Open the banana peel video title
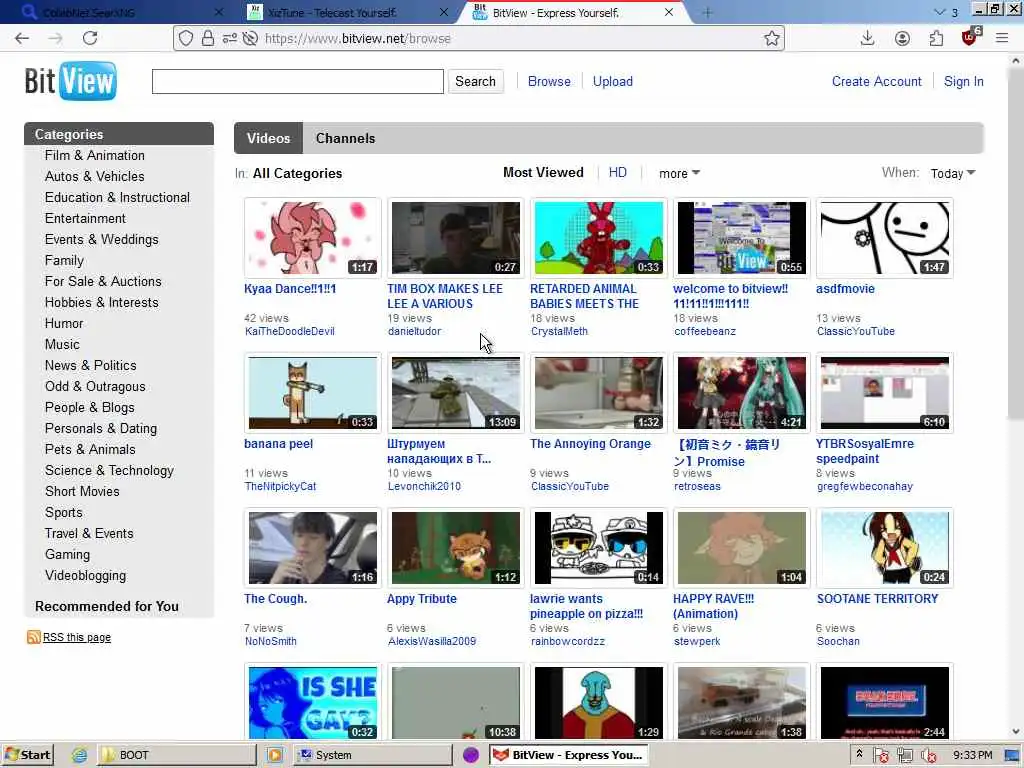Screen dimensions: 1024x768 click(x=278, y=443)
